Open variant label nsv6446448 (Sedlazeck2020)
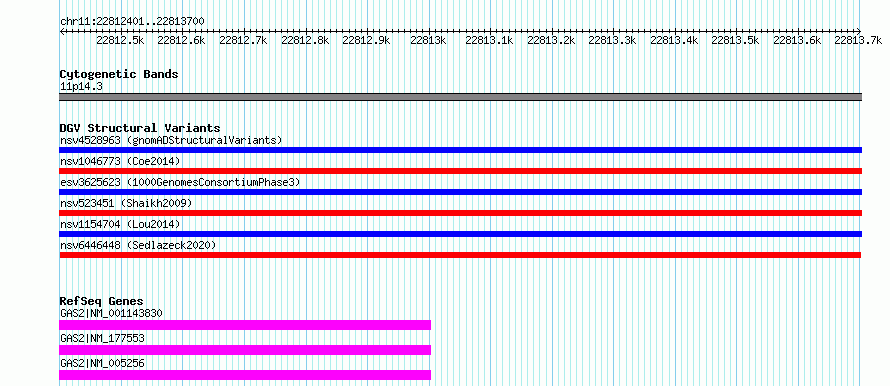 138,245
